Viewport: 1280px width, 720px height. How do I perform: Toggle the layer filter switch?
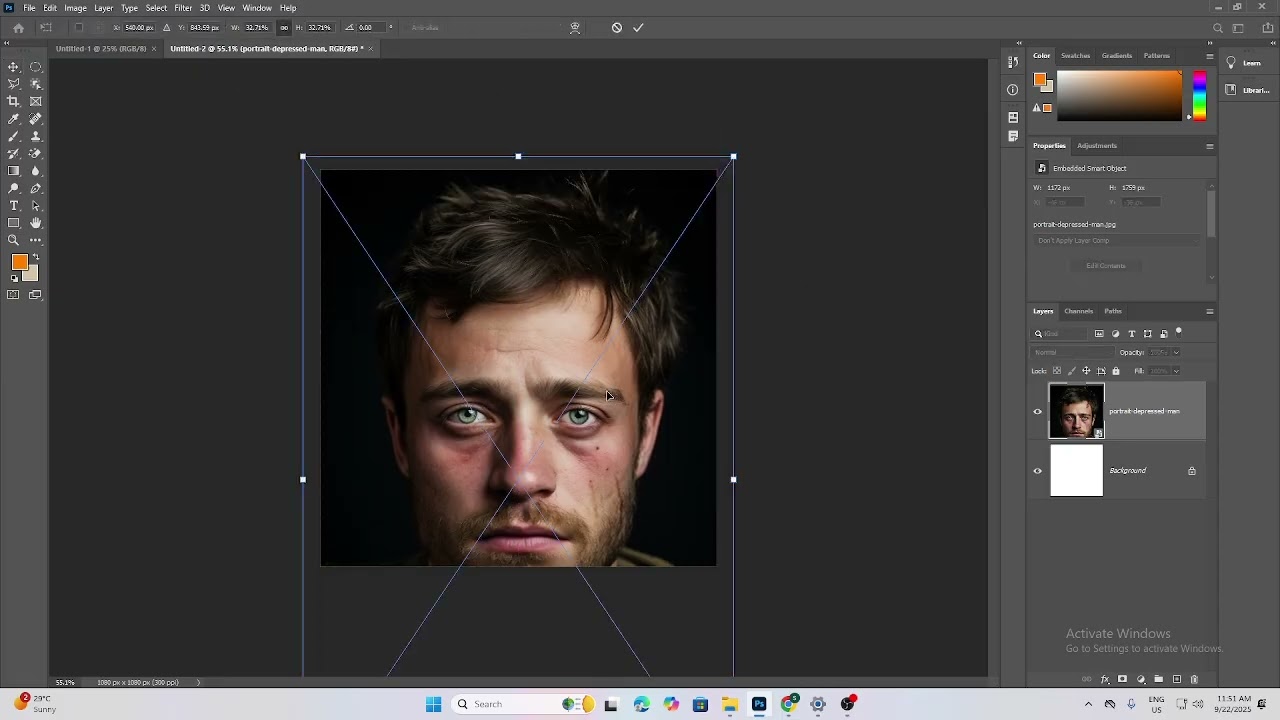click(1179, 333)
